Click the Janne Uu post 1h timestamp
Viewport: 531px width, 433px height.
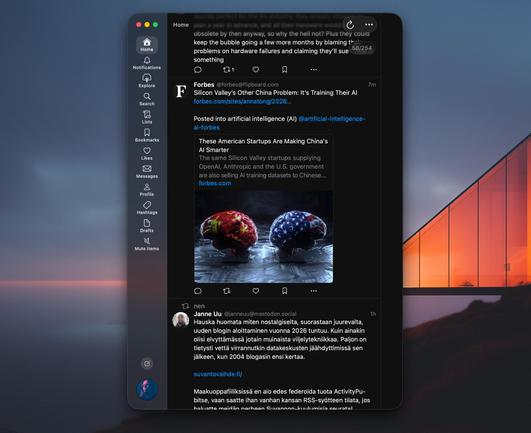pyautogui.click(x=373, y=314)
